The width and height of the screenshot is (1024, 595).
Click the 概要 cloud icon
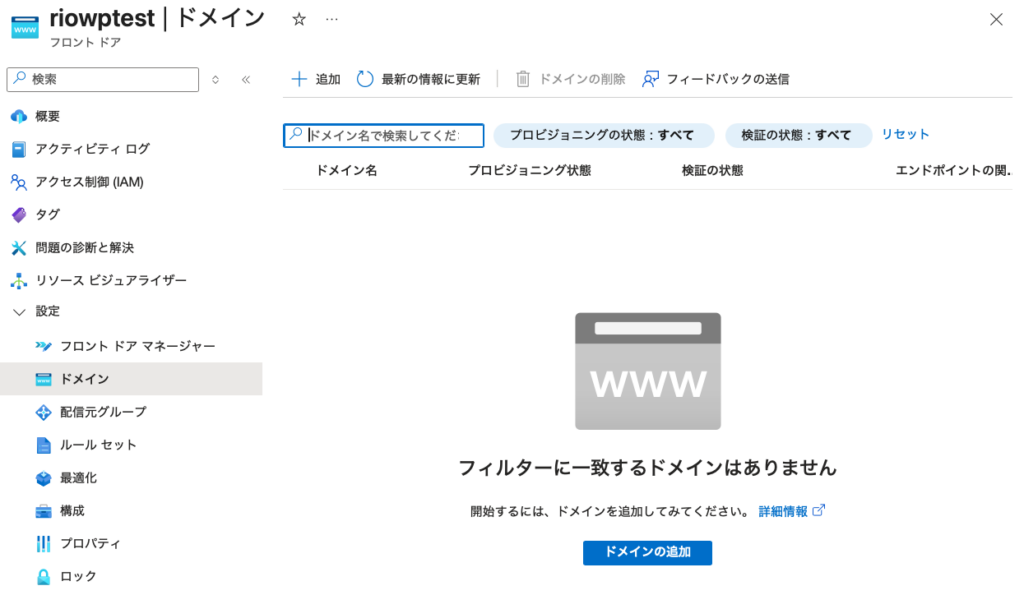point(19,116)
